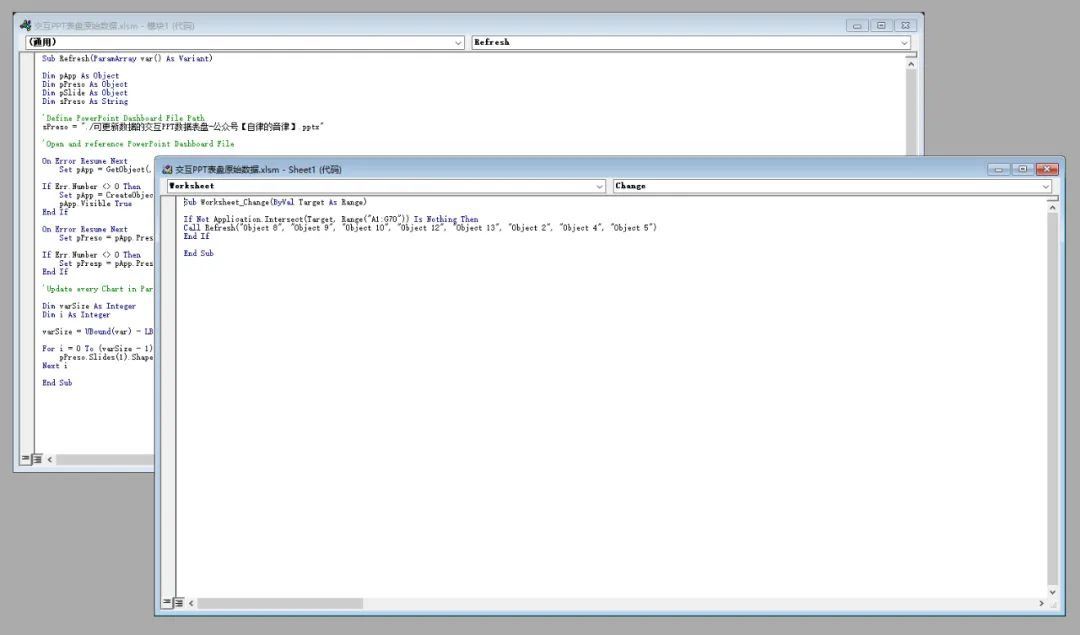Expand the Refresh procedure dropdown
The width and height of the screenshot is (1080, 635).
click(x=904, y=43)
